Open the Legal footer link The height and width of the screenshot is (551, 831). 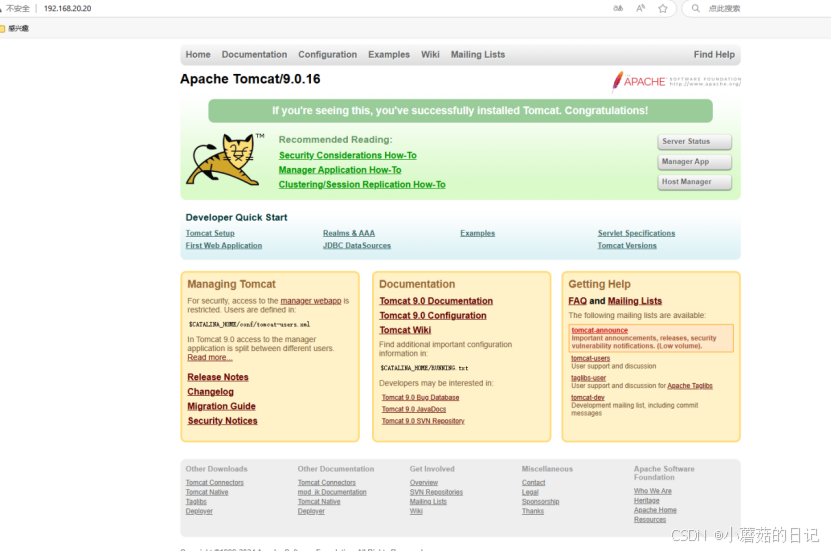[530, 492]
